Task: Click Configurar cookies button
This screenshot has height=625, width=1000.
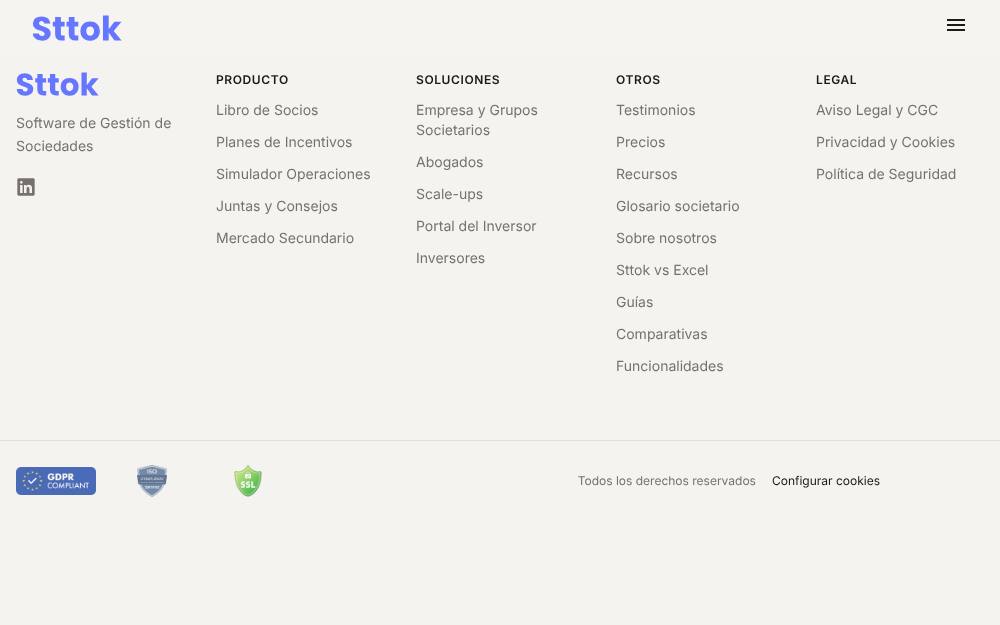Action: click(826, 481)
